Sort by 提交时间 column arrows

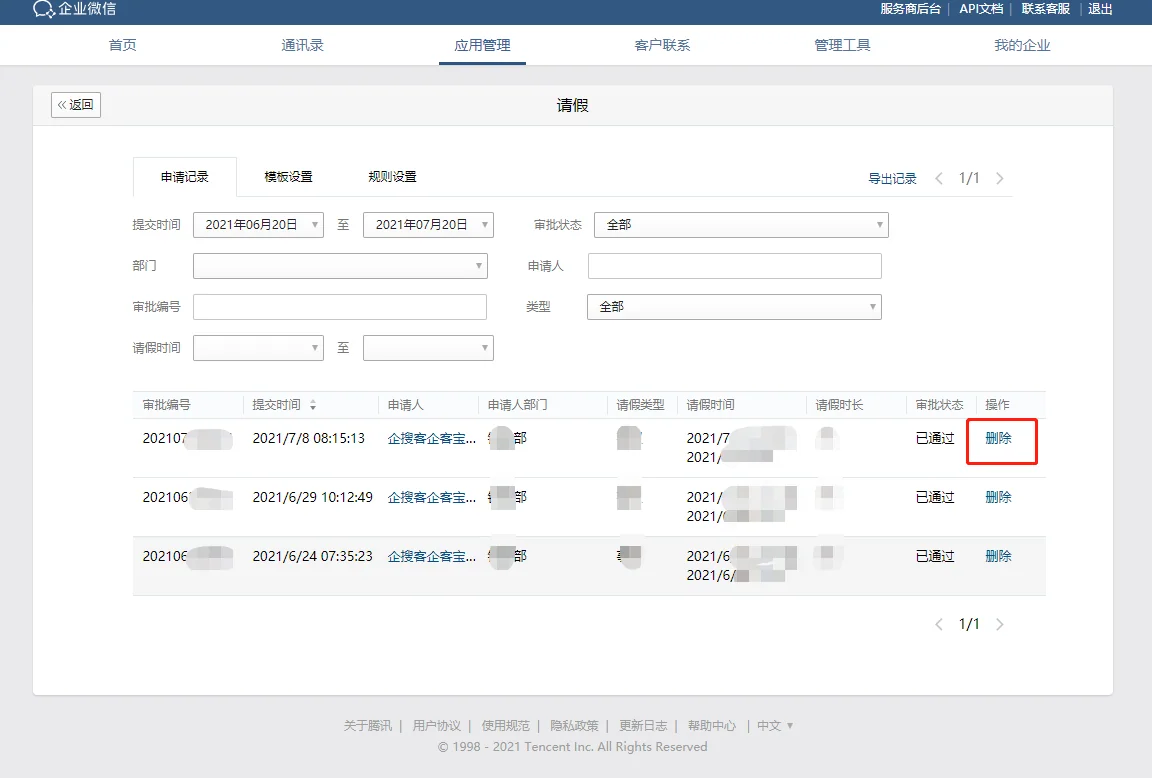coord(313,406)
